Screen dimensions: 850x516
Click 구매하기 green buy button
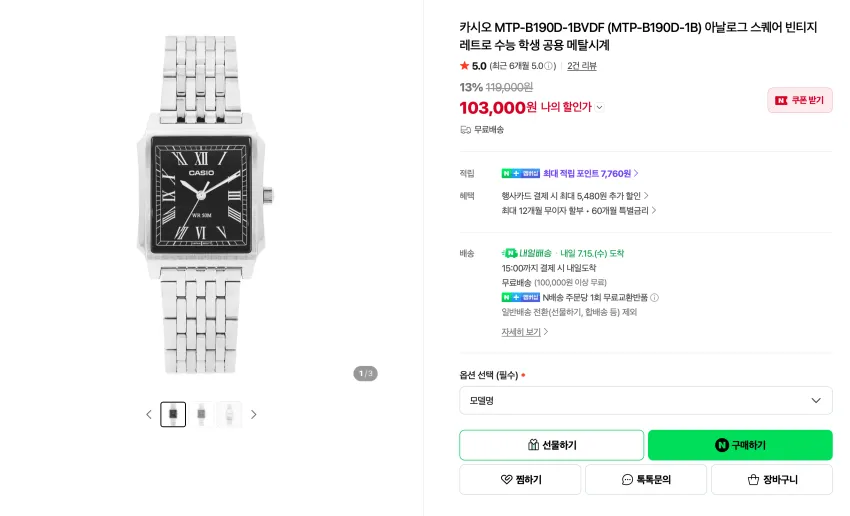pyautogui.click(x=740, y=445)
